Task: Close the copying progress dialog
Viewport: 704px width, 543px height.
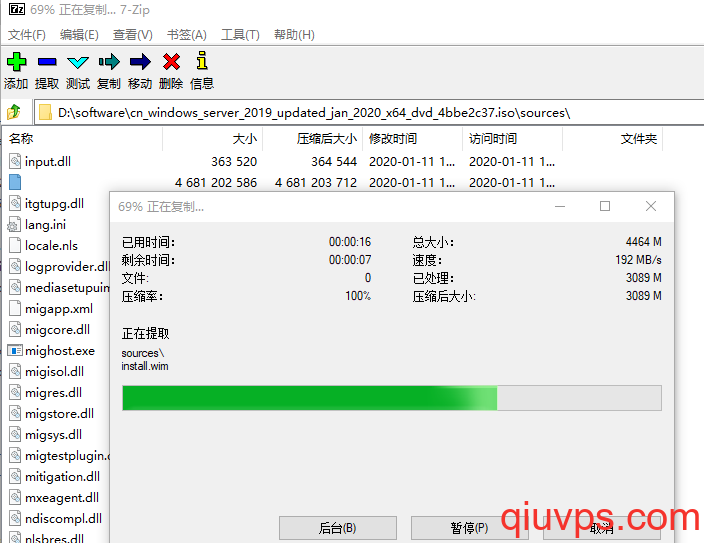Action: pos(651,206)
